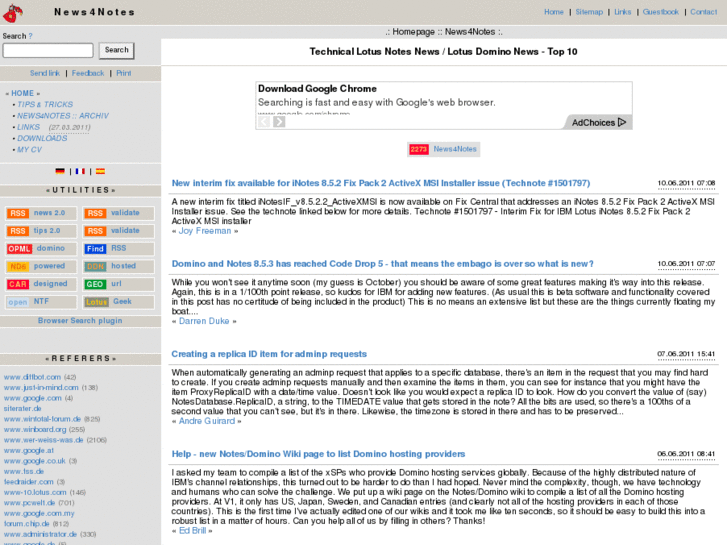
Task: Open the Find RSS badge
Action: pos(118,249)
